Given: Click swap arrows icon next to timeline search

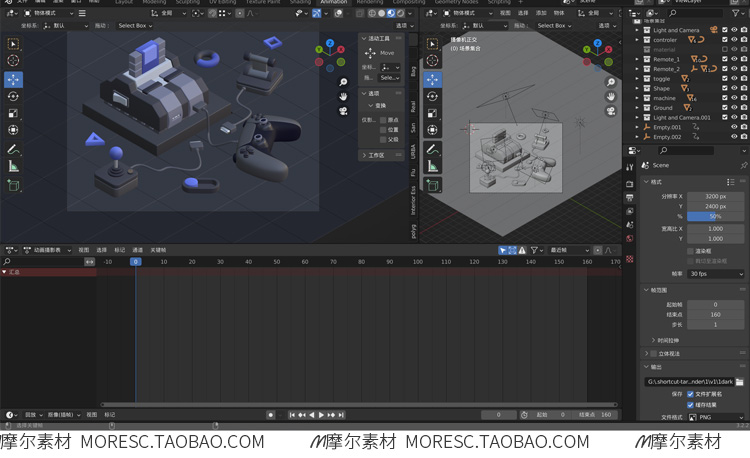Looking at the screenshot, I should coord(89,262).
